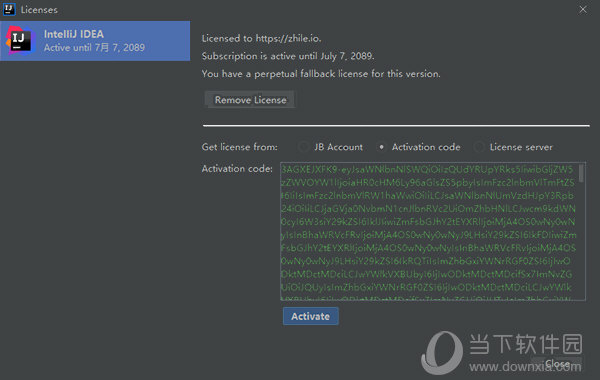Click the 'Licenses' window title text
This screenshot has height=380, width=600.
click(39, 10)
